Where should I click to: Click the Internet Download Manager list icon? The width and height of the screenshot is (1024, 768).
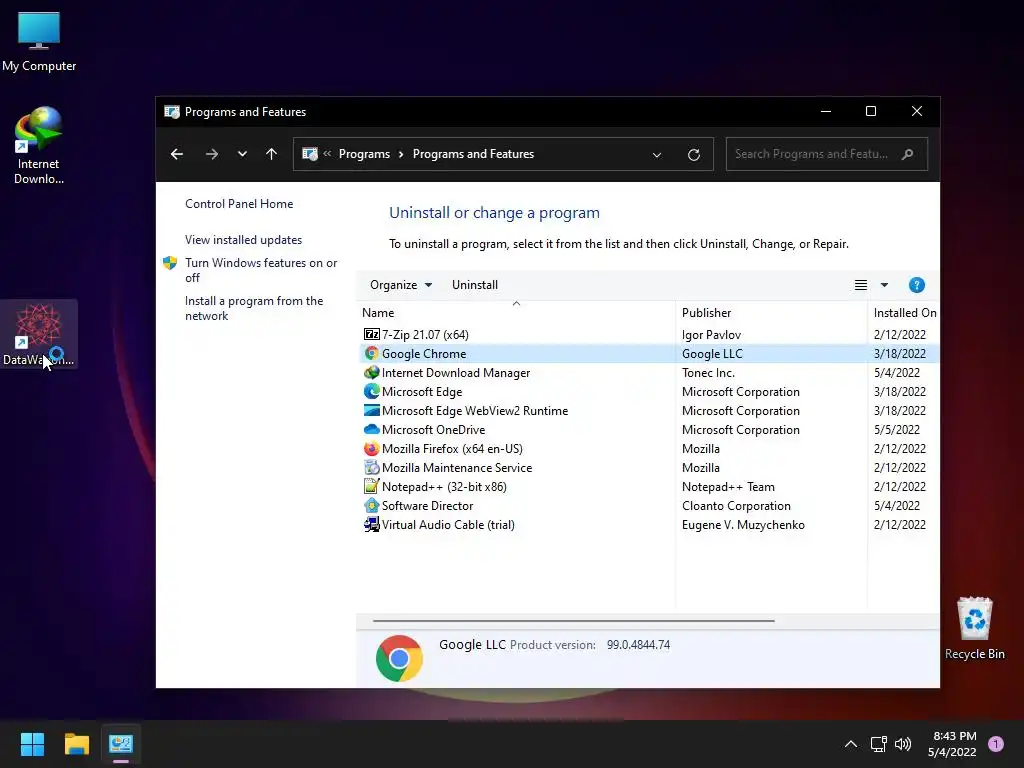tap(372, 372)
